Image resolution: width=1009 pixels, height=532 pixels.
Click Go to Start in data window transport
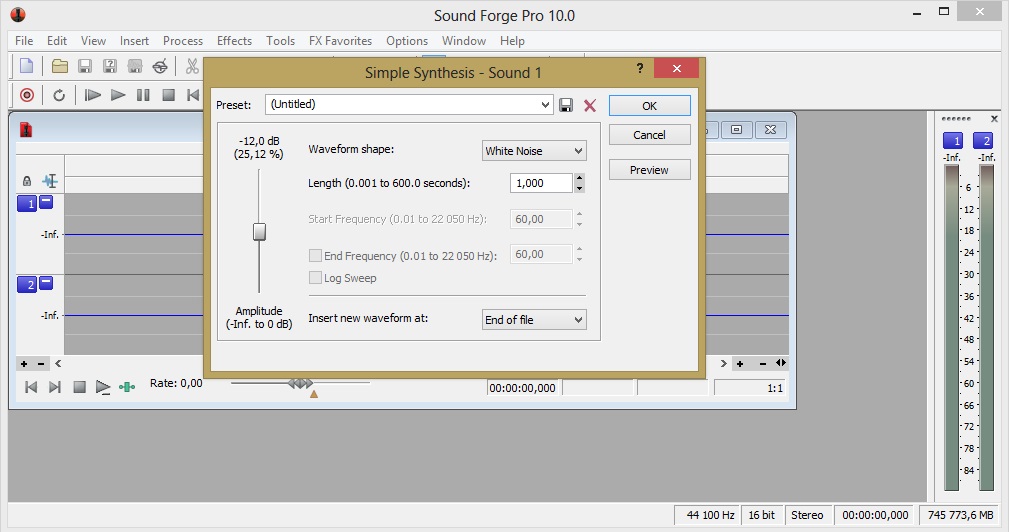[30, 387]
